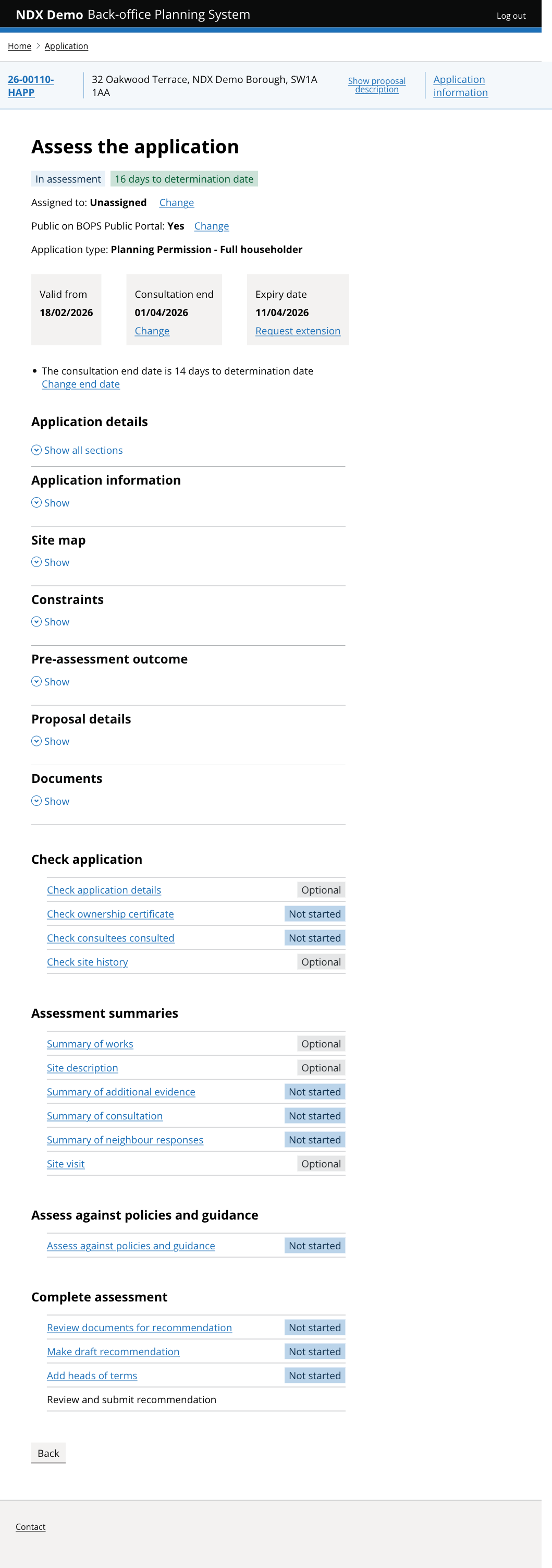Start Assess against policies and guidance
This screenshot has width=552, height=1568.
click(131, 1246)
